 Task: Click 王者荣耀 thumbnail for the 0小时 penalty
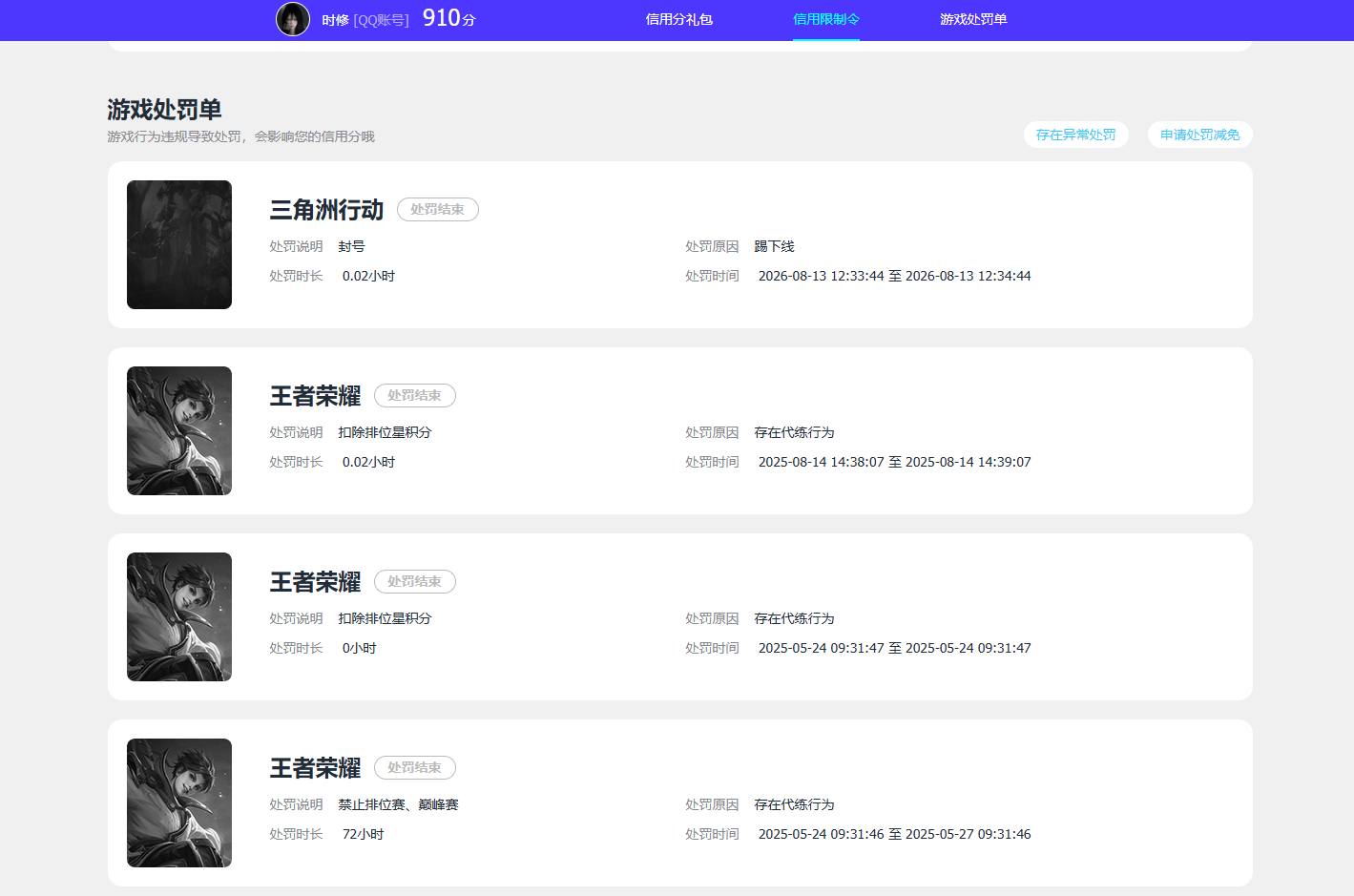click(179, 616)
